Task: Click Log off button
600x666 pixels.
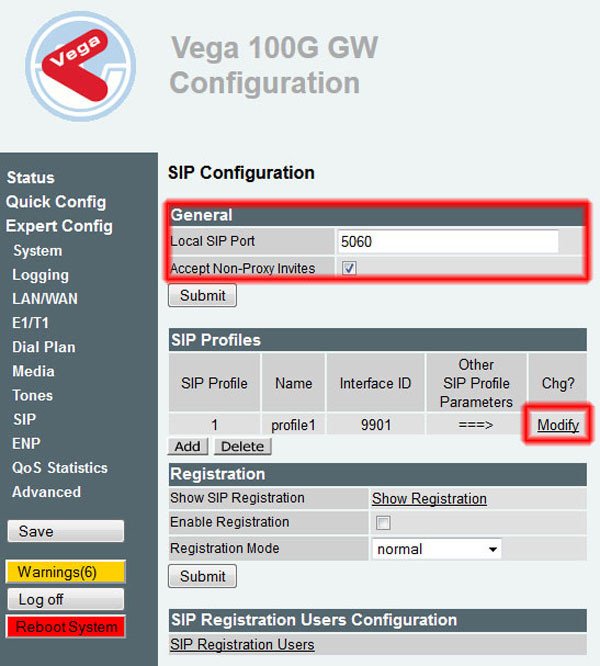Action: [66, 599]
